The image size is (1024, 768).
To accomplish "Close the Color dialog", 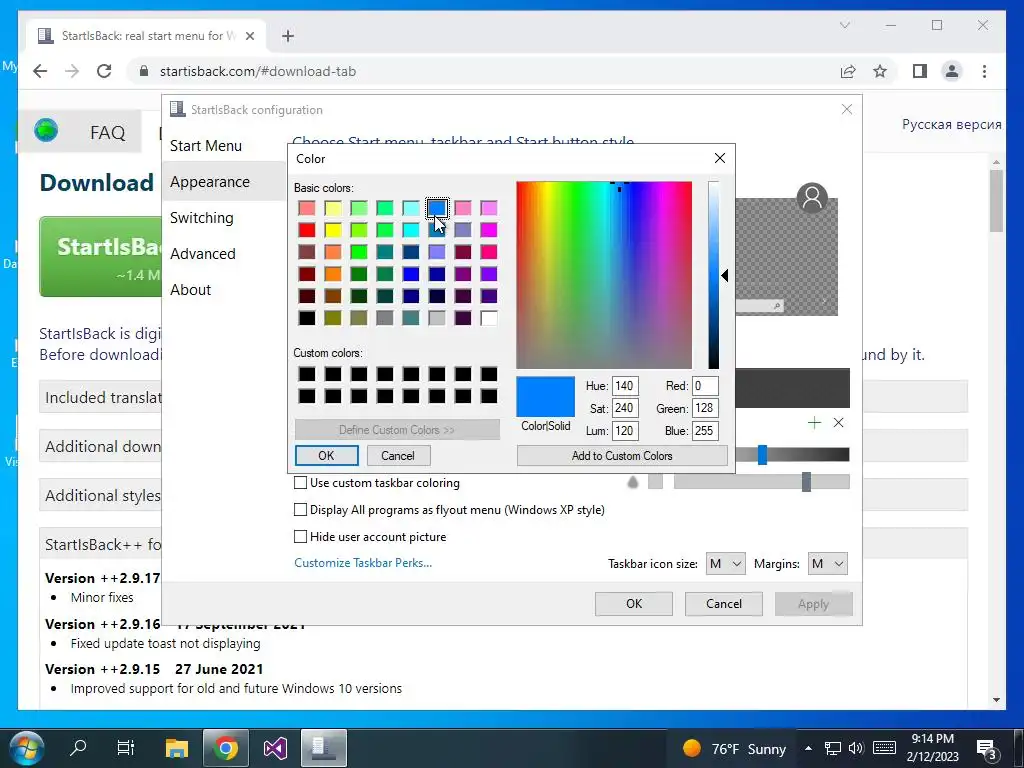I will 720,158.
